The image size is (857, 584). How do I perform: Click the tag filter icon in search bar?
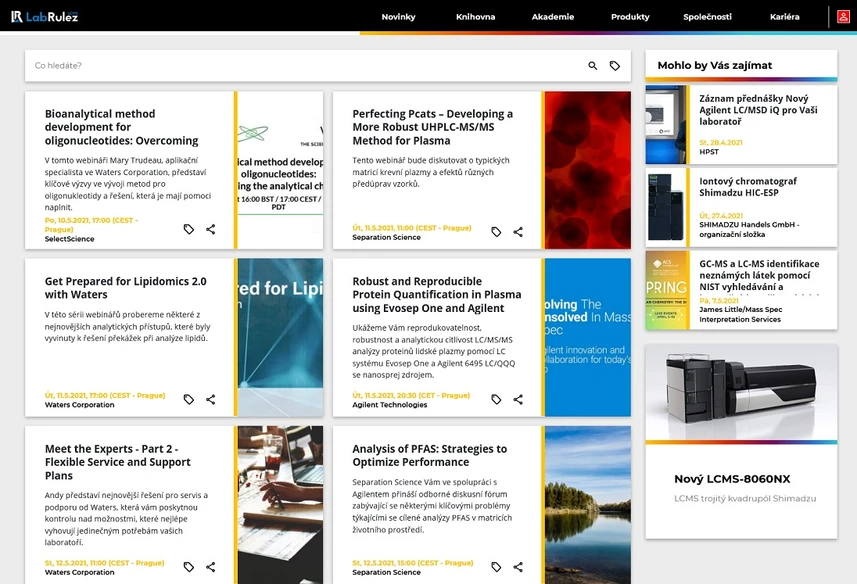click(x=615, y=66)
